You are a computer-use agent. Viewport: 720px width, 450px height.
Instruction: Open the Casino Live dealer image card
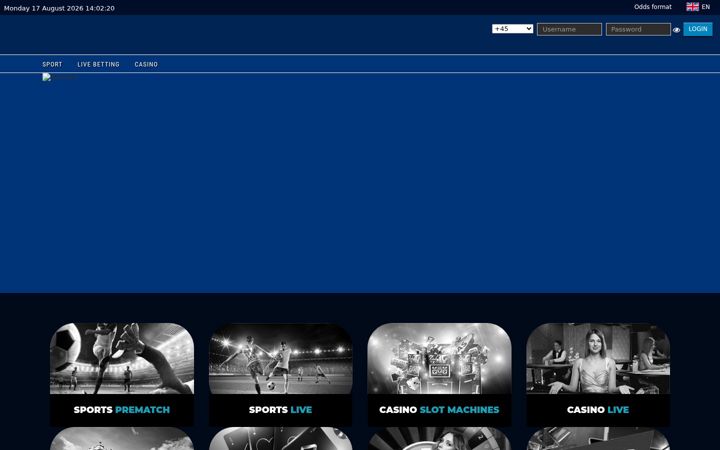598,359
